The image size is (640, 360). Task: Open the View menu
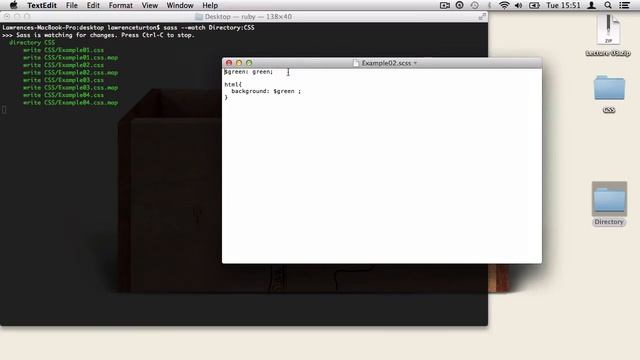pos(149,5)
